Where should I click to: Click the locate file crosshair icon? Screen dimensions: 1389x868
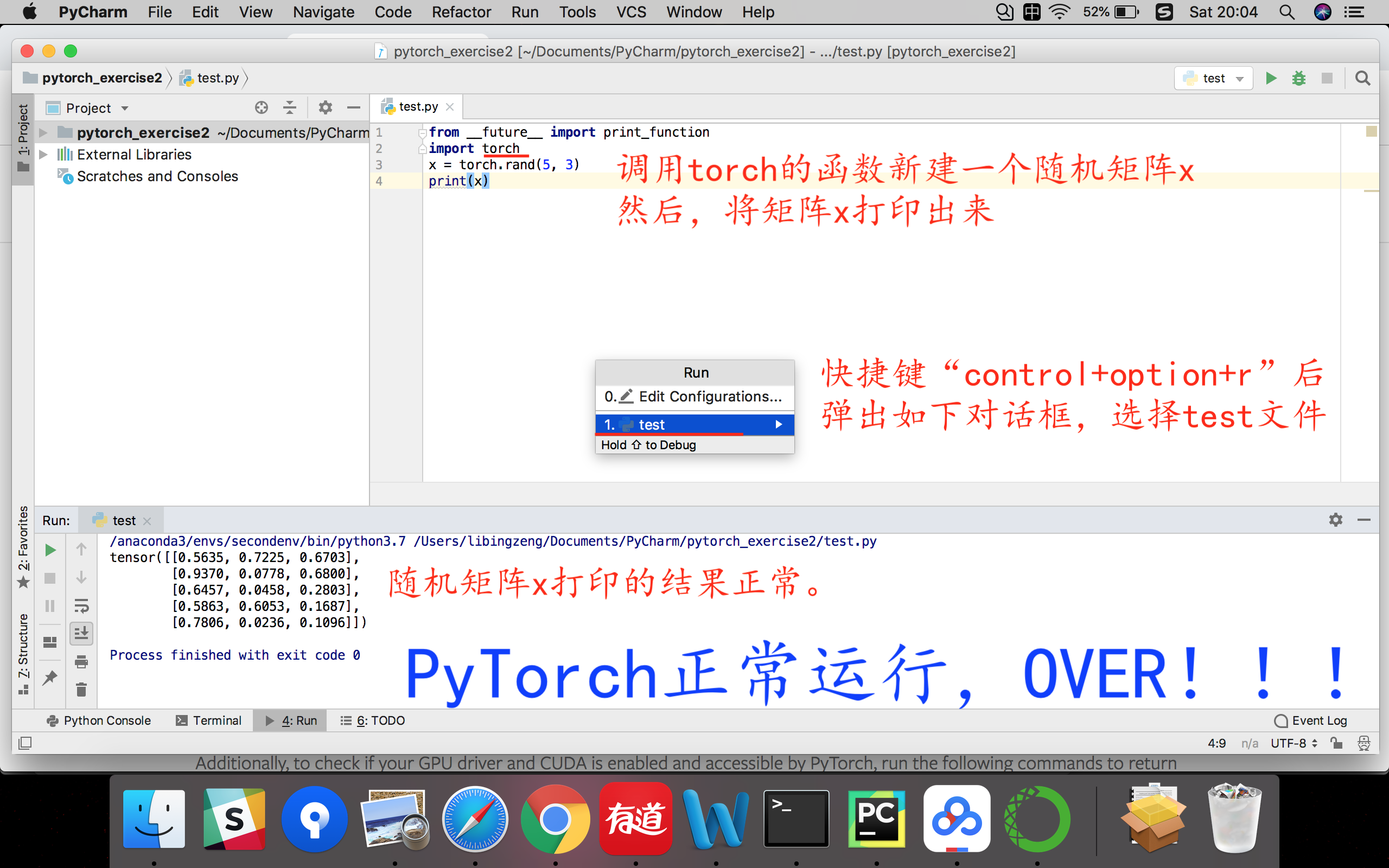(261, 108)
